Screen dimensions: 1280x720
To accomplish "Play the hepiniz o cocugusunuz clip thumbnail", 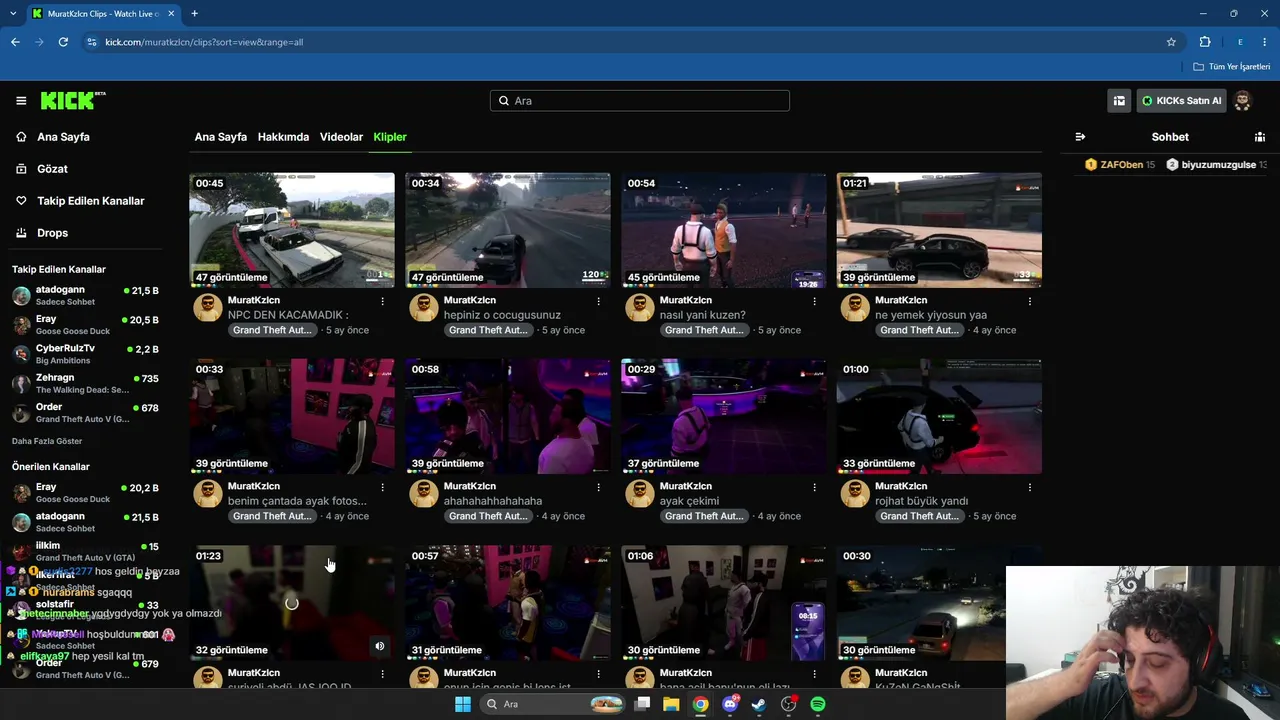I will (x=508, y=230).
